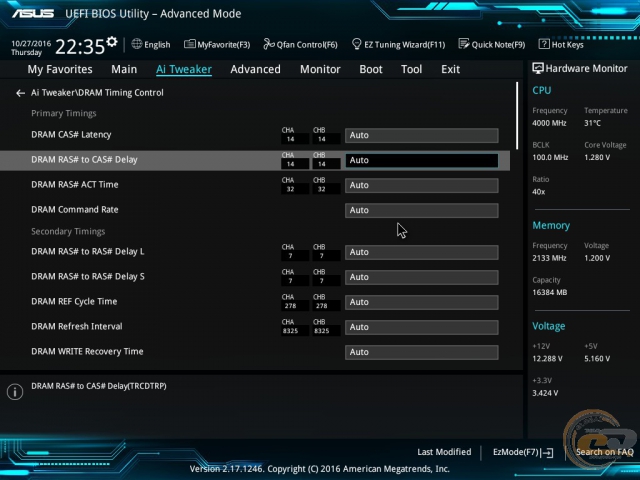The height and width of the screenshot is (480, 640).
Task: Go to the Monitor tab
Action: pyautogui.click(x=320, y=69)
